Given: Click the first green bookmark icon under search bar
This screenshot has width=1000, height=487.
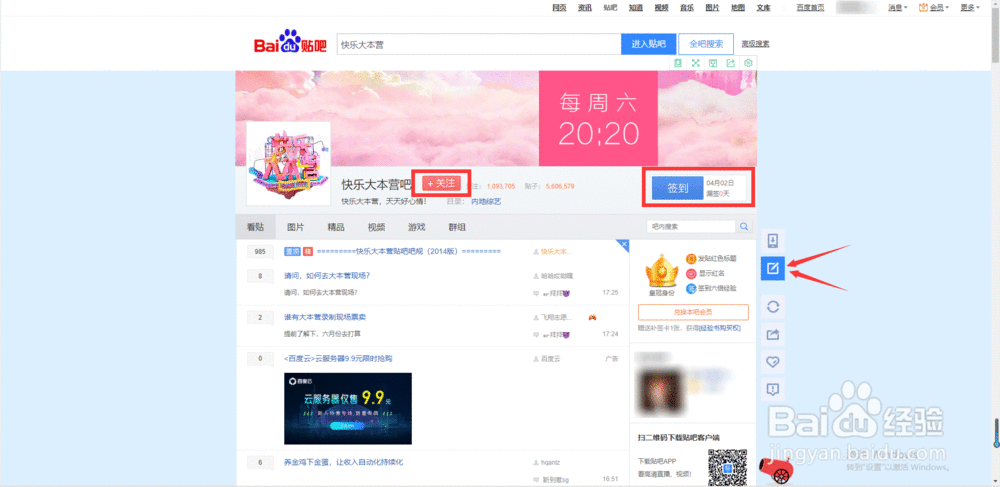Looking at the screenshot, I should [x=678, y=63].
